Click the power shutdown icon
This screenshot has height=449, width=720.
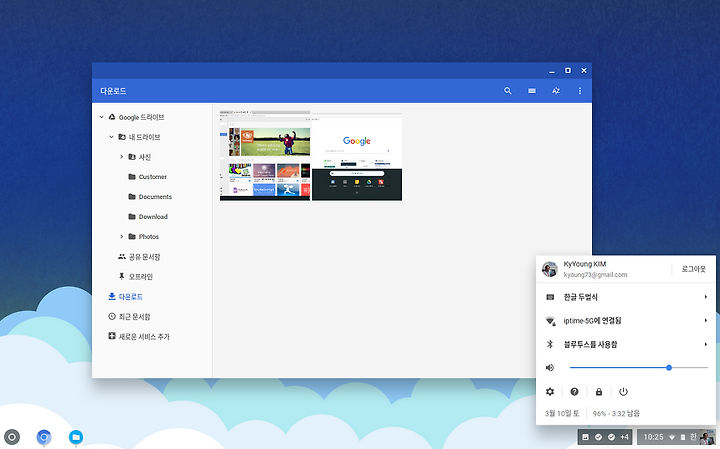click(623, 392)
